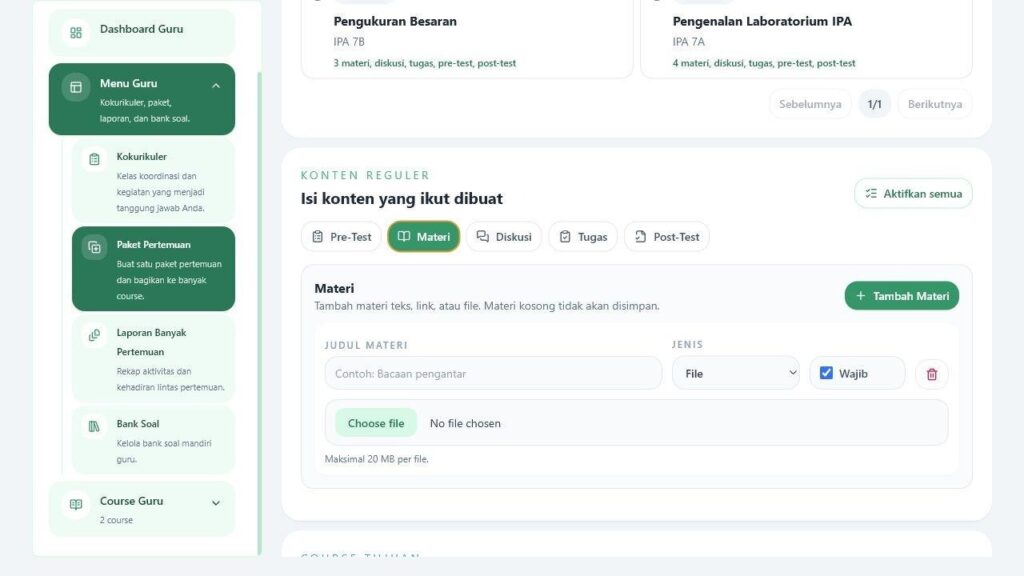
Task: Click the Bank Soal library icon
Action: coord(94,426)
